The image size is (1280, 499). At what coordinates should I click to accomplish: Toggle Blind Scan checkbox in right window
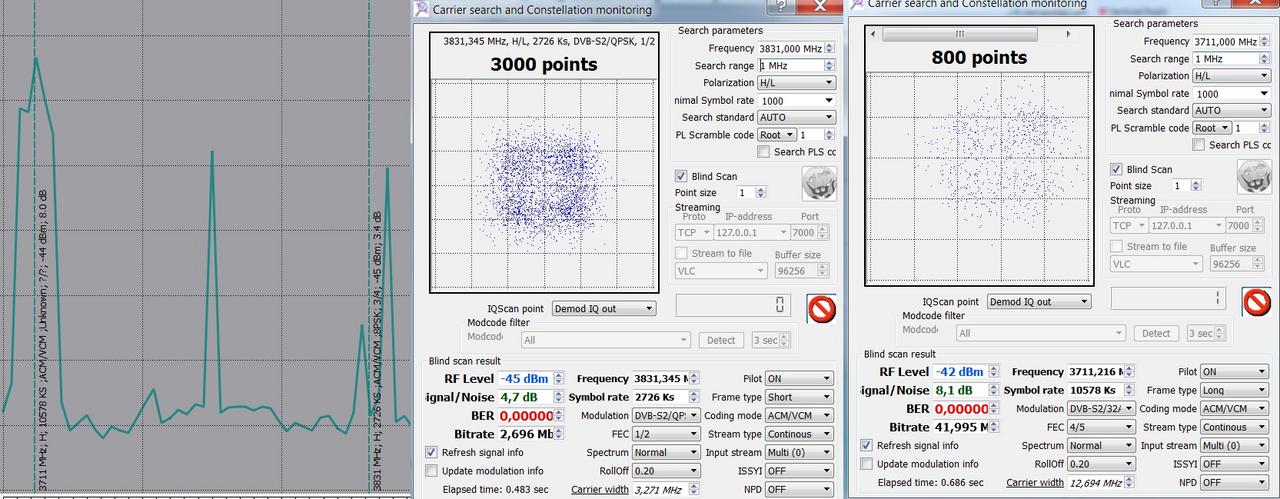1117,169
